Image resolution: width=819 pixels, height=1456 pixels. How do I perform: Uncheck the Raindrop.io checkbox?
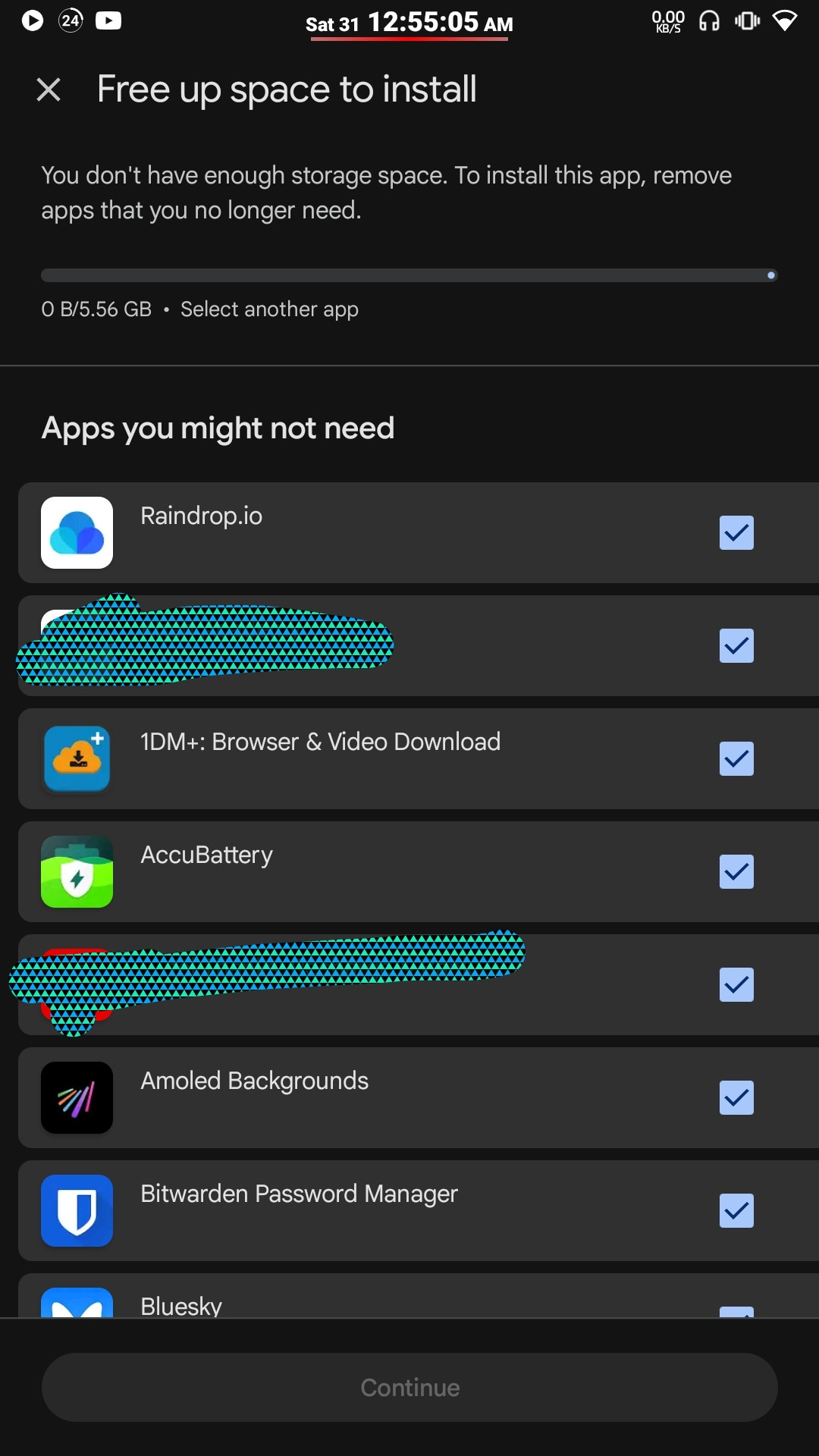(736, 532)
